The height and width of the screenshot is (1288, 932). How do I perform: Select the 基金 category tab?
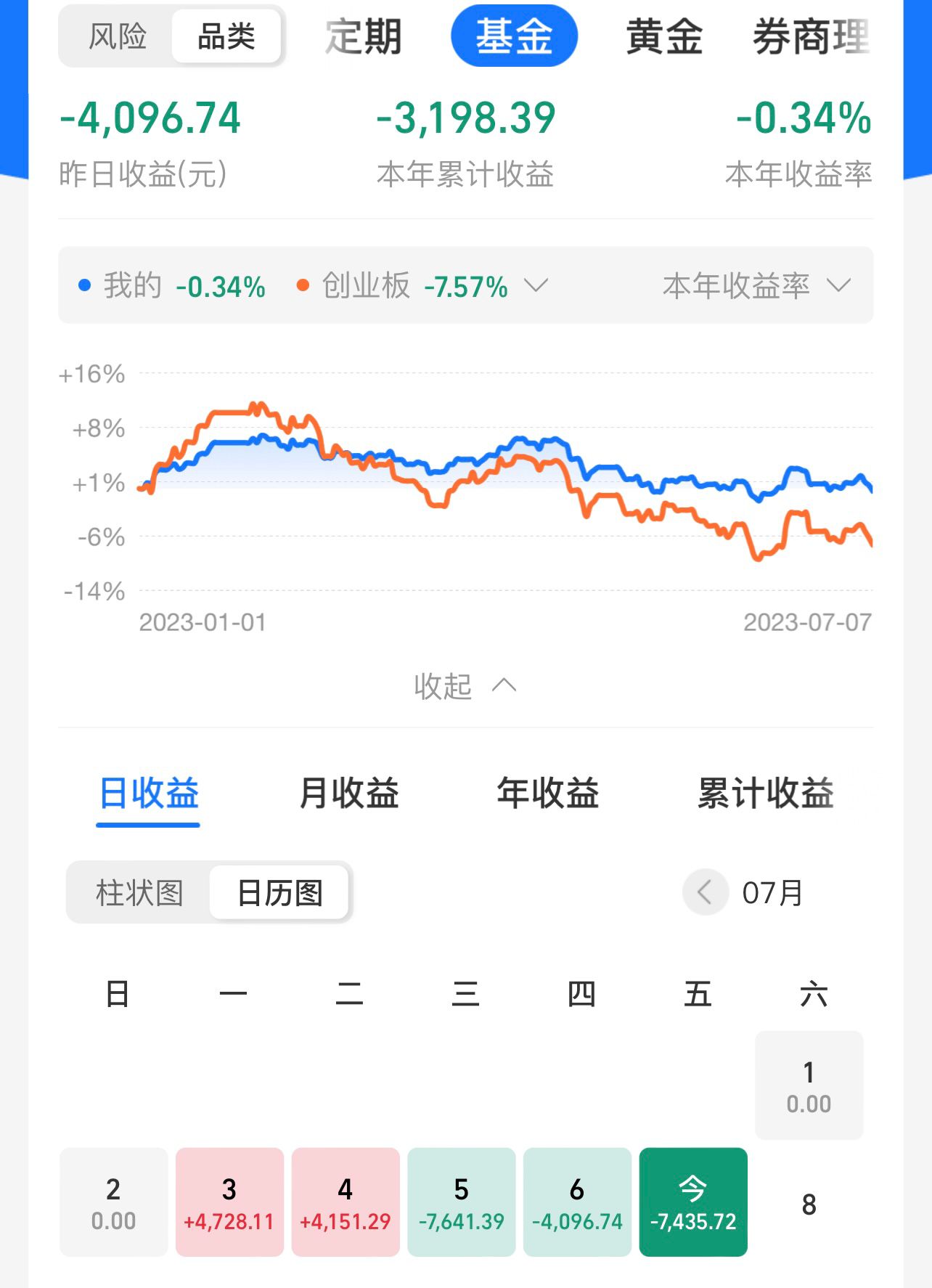point(514,36)
